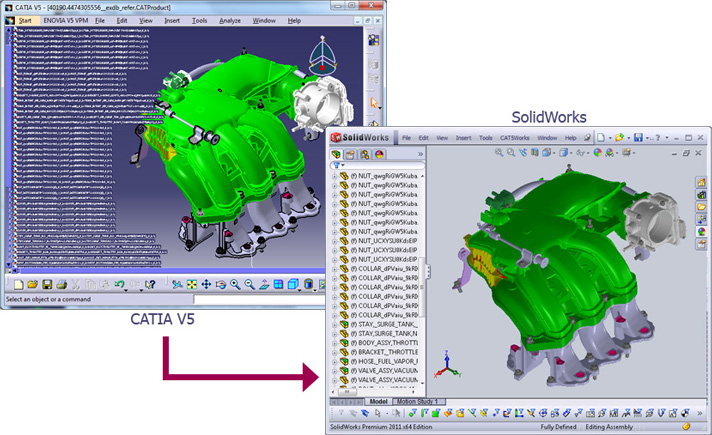Switch to the Motion Study 1 tab
The width and height of the screenshot is (712, 435).
tap(417, 401)
